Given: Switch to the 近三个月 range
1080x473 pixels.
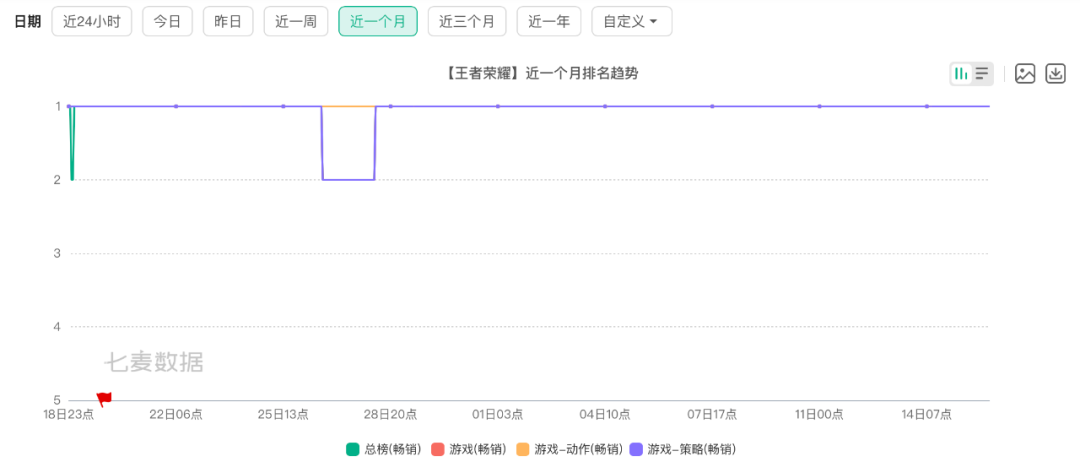Looking at the screenshot, I should (467, 21).
